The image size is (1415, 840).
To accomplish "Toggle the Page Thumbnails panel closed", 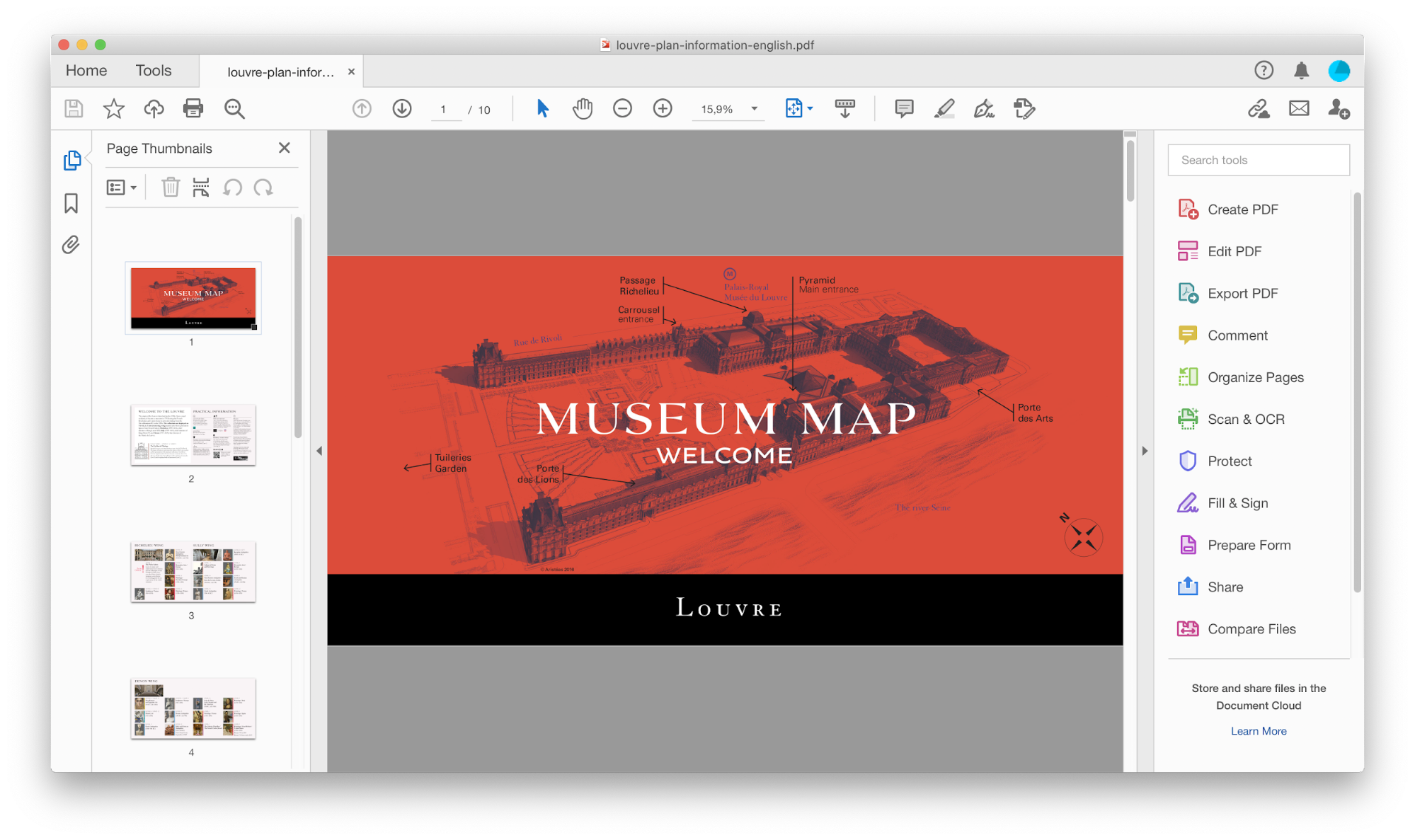I will [x=284, y=147].
